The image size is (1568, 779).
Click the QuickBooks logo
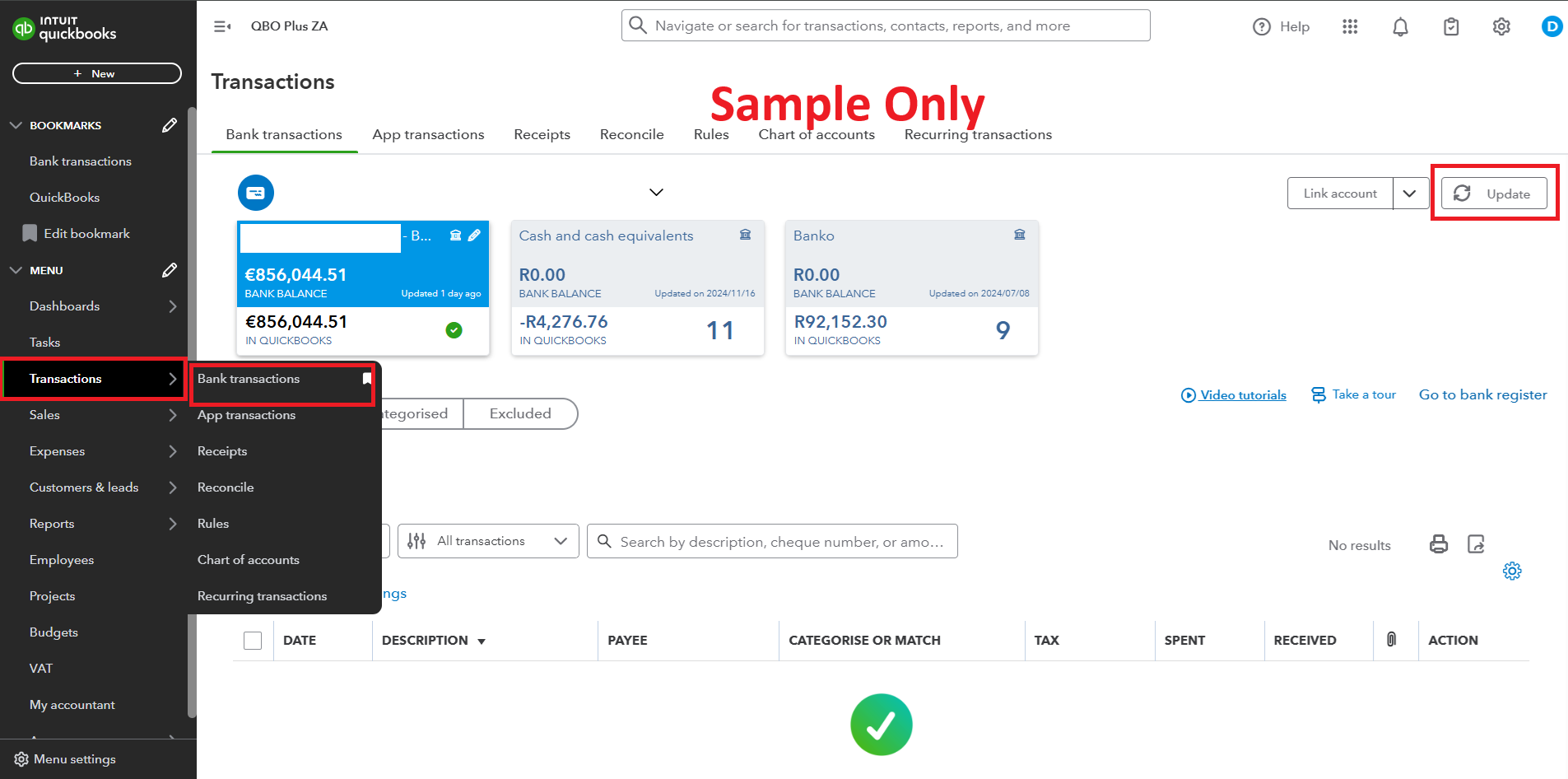tap(64, 28)
